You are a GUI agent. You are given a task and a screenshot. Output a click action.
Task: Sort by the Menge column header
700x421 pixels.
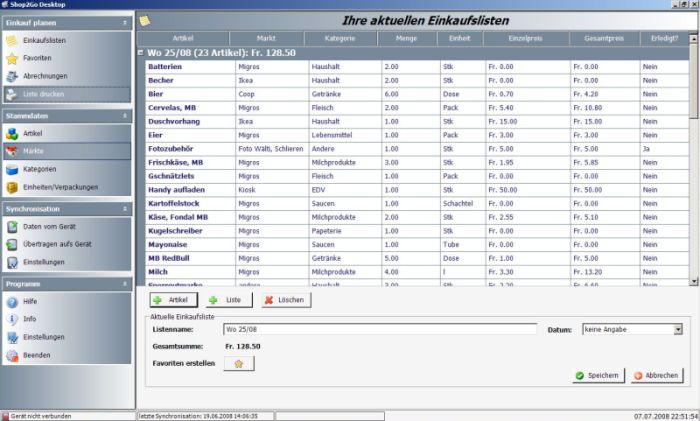pos(407,38)
